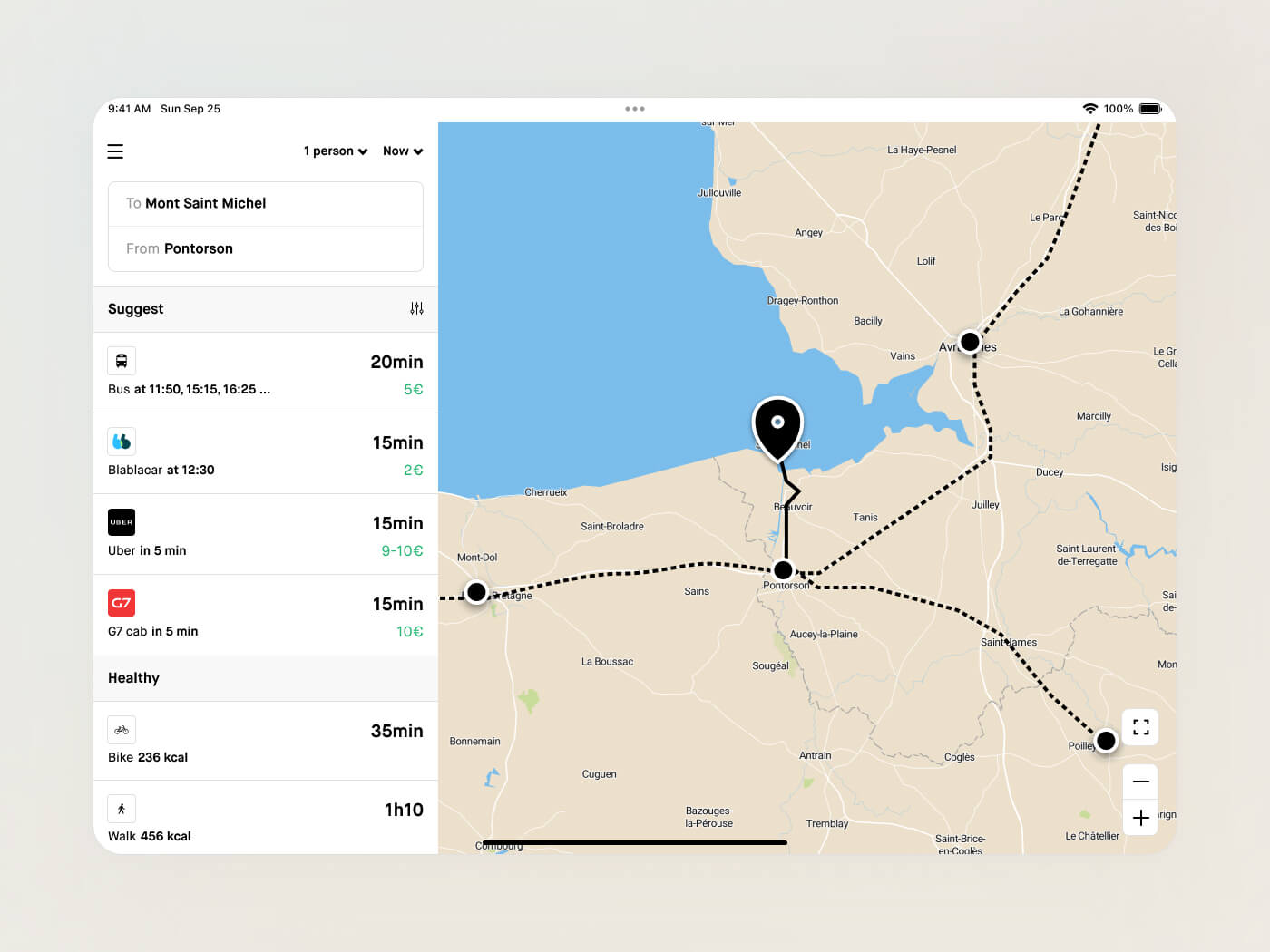Click the 9:41 AM clock
The image size is (1270, 952).
[x=129, y=109]
